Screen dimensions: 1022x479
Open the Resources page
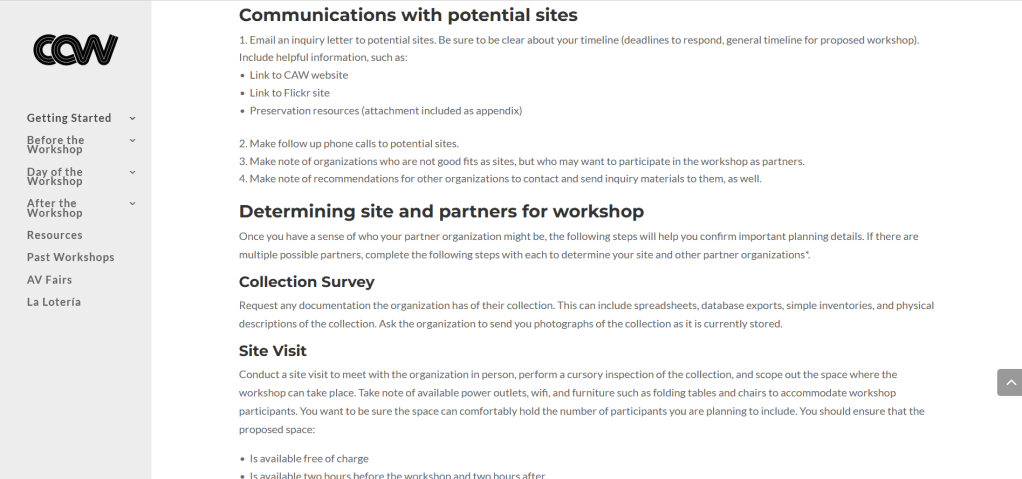click(55, 235)
